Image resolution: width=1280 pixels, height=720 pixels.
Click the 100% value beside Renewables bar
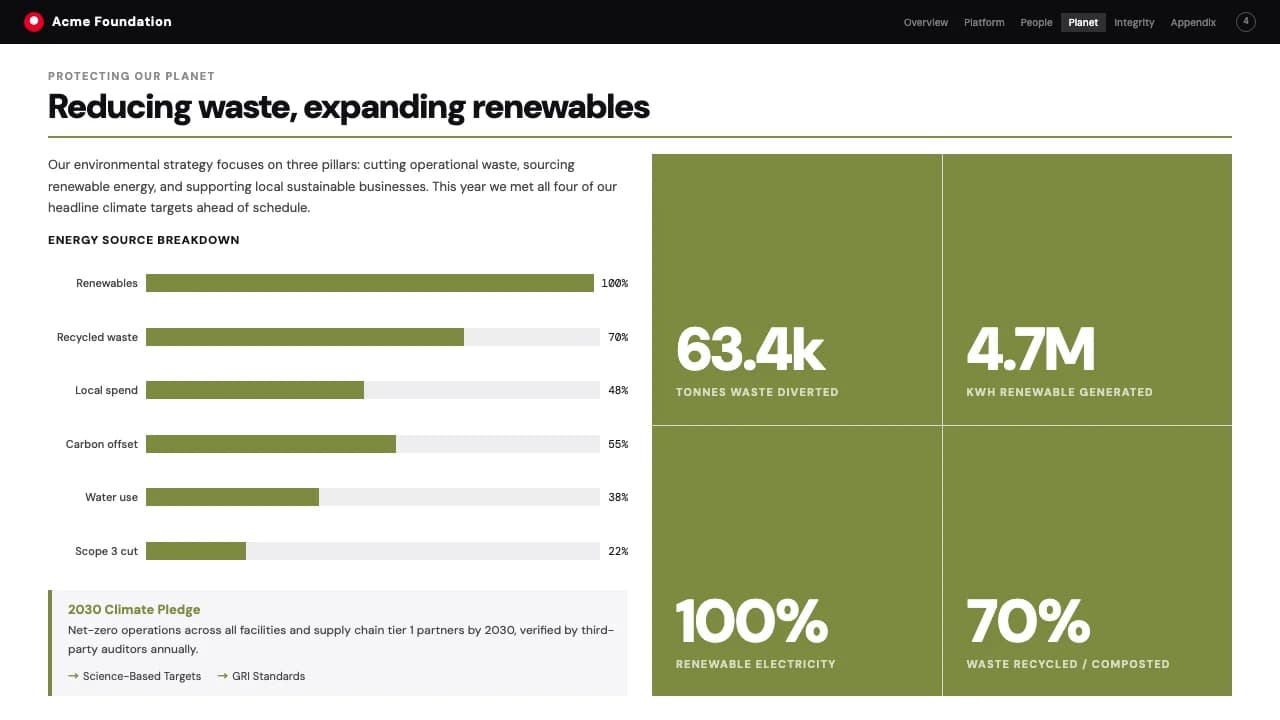(615, 283)
